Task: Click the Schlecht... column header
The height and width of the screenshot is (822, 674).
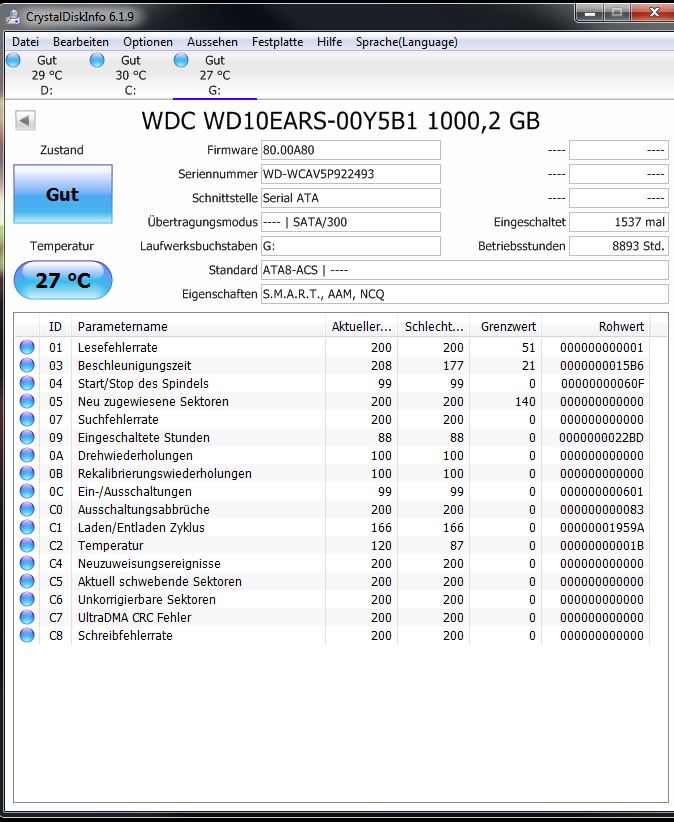Action: tap(433, 326)
